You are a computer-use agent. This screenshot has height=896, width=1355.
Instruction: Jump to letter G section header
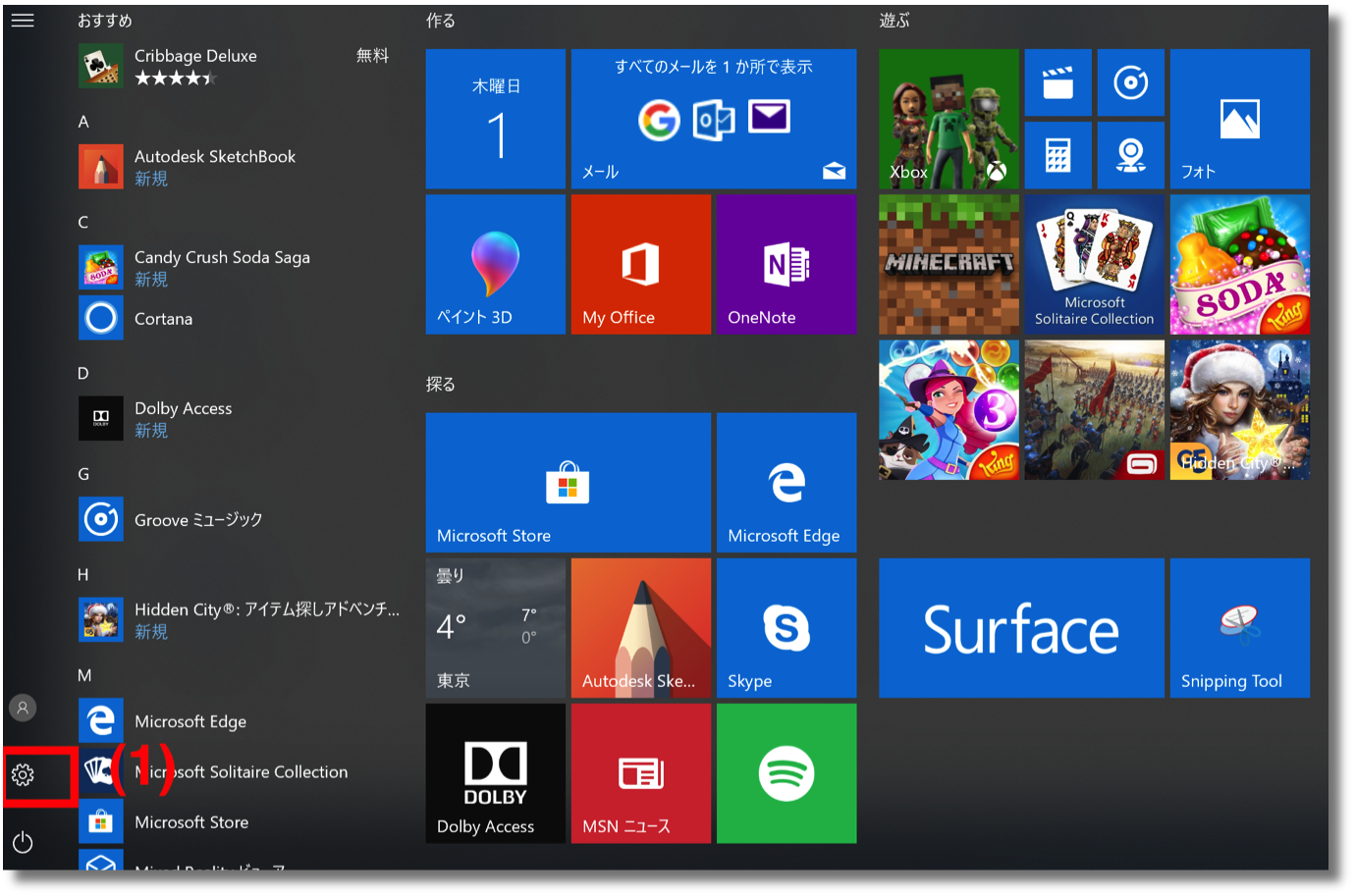(83, 474)
